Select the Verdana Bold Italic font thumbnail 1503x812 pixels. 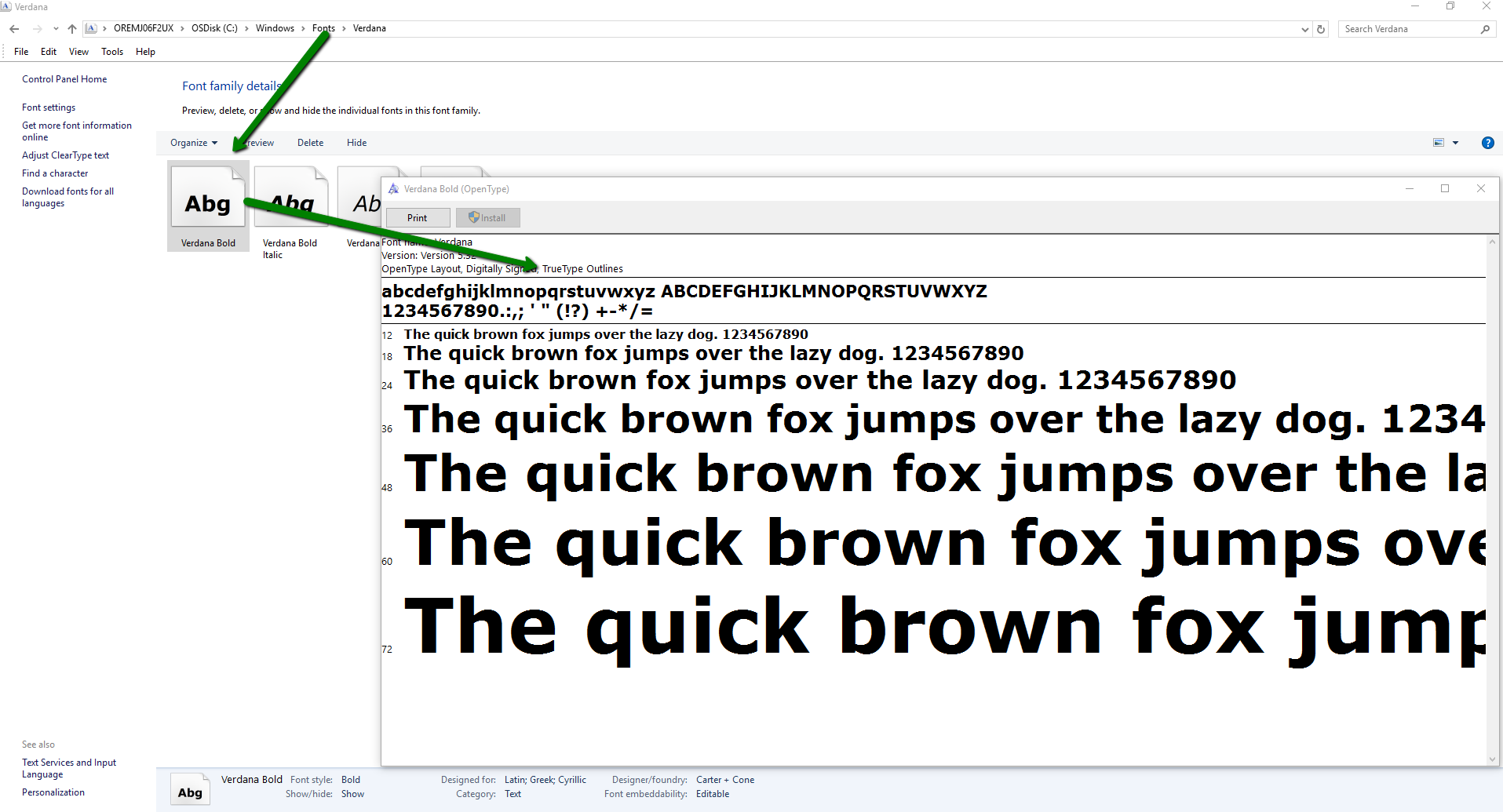pyautogui.click(x=290, y=212)
